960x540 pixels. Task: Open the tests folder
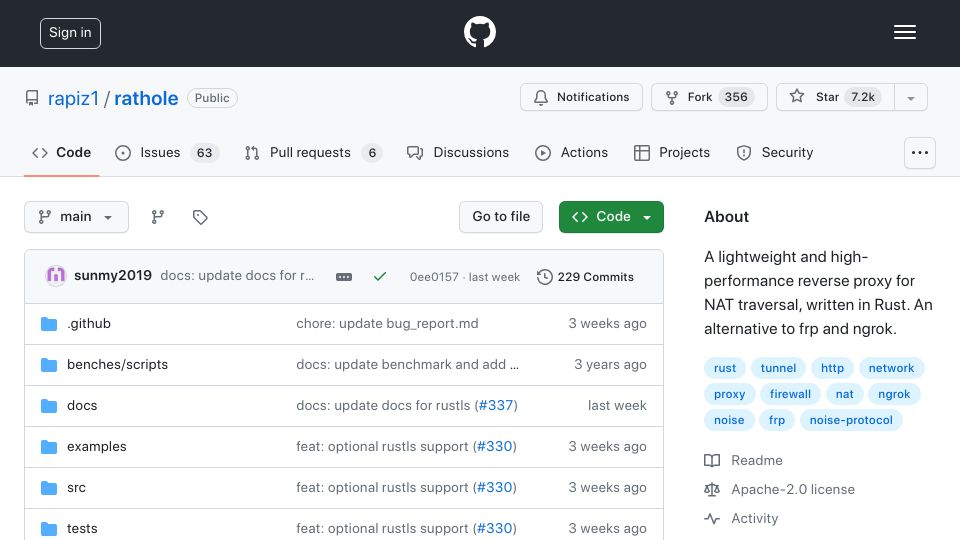82,528
